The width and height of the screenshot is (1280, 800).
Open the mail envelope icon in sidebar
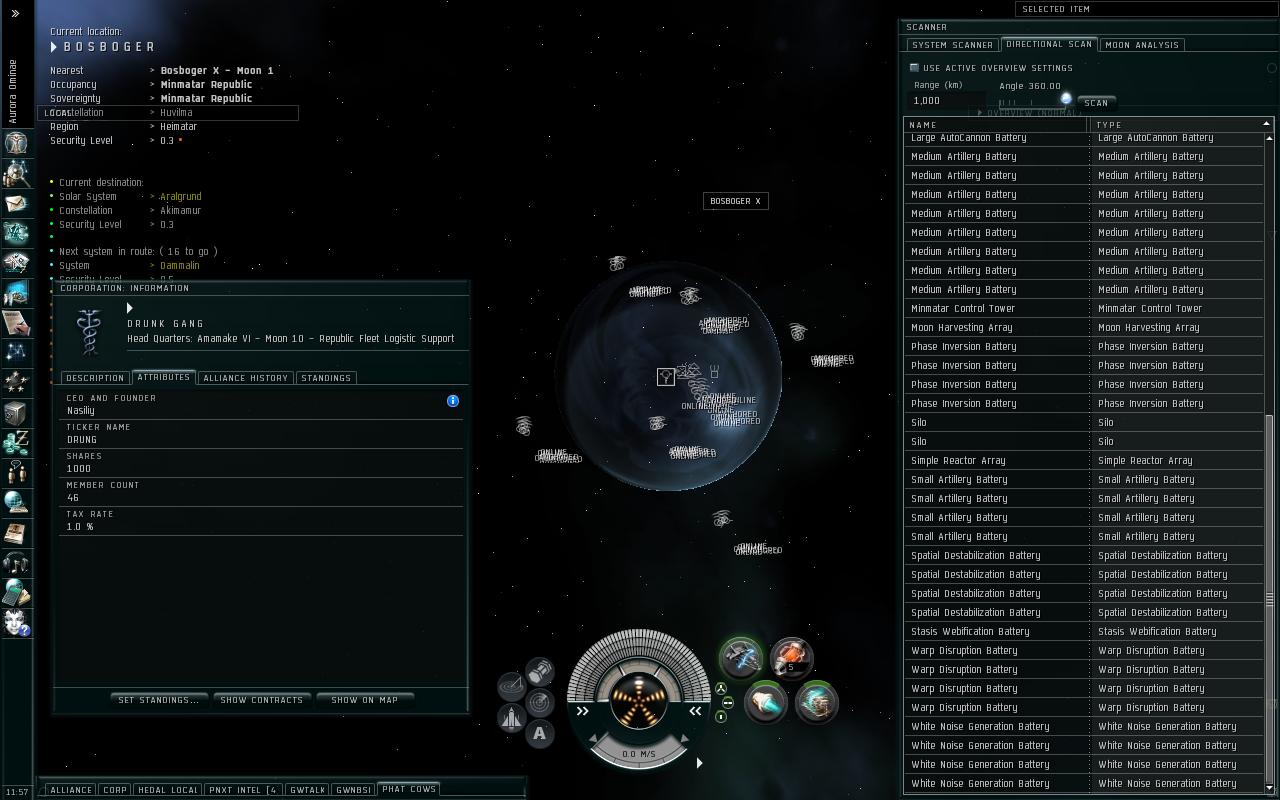point(16,203)
